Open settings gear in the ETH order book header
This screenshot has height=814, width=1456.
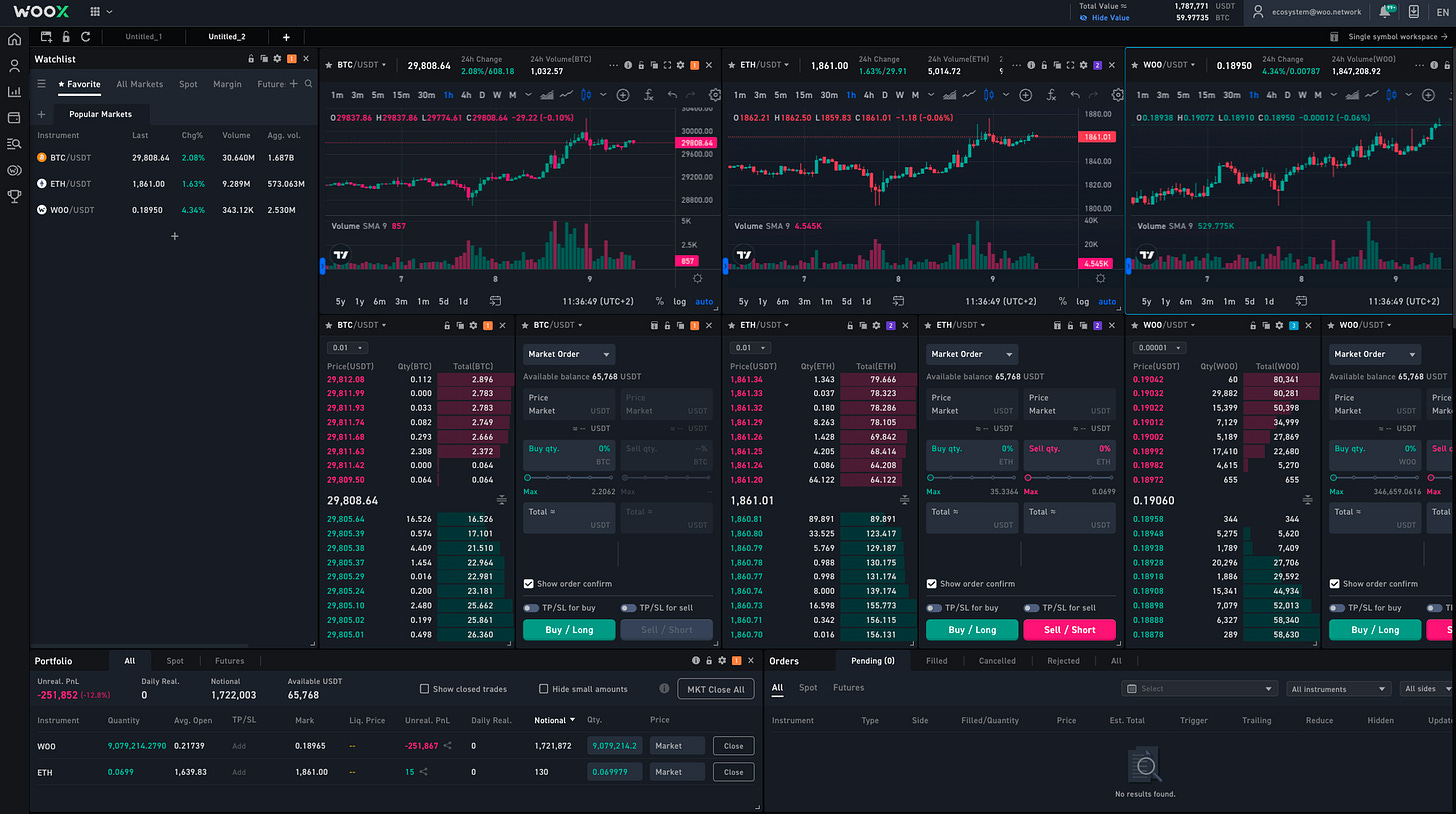click(x=877, y=325)
